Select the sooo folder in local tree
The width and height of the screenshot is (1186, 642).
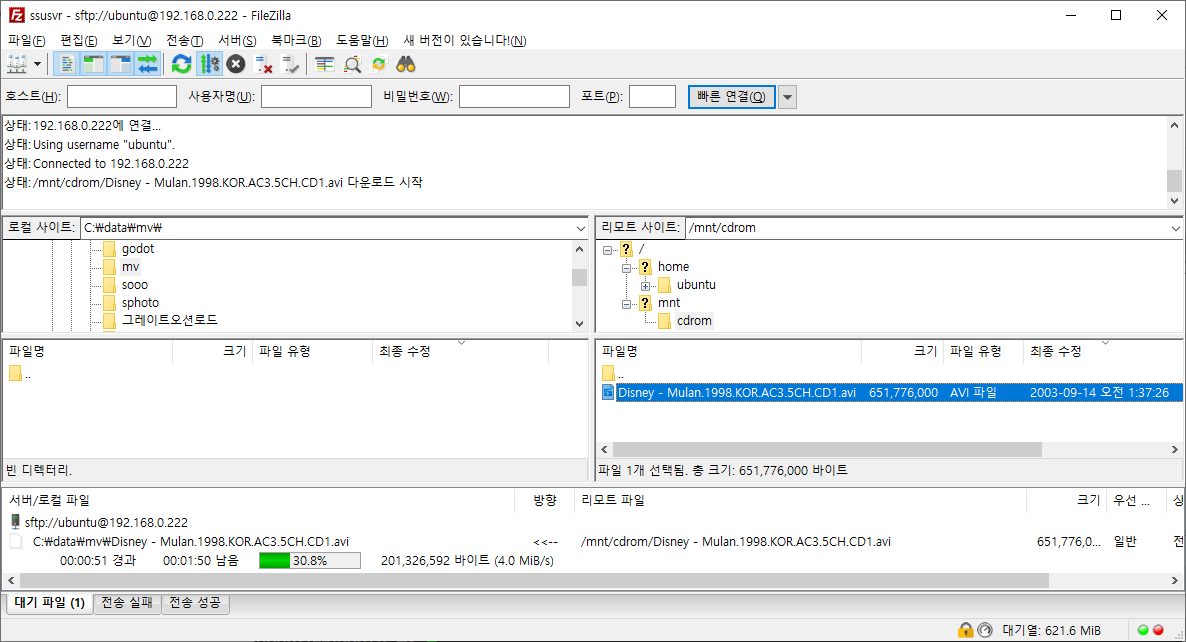tap(135, 285)
